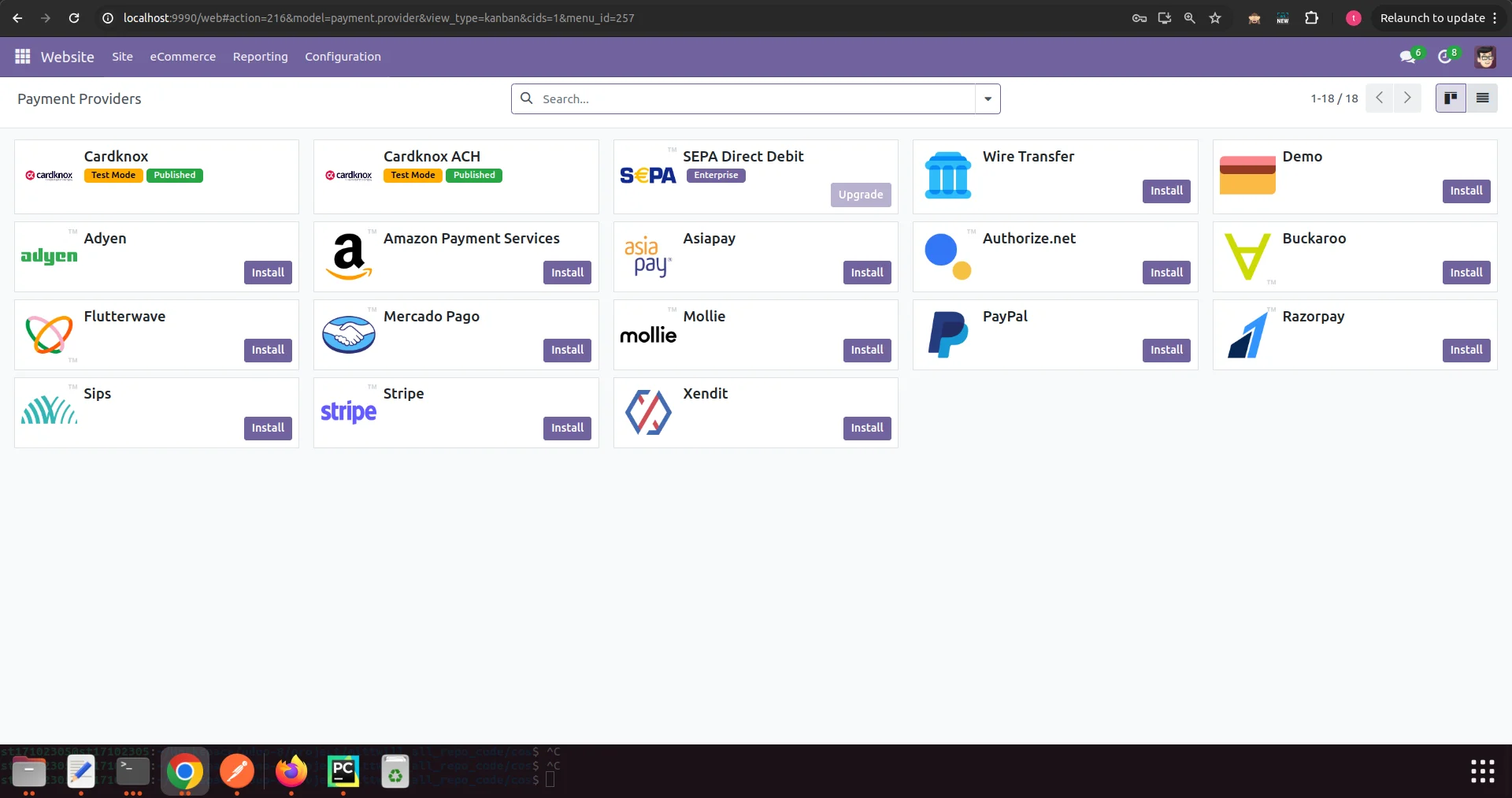Click the Stripe logo
The image size is (1512, 798).
click(x=348, y=411)
